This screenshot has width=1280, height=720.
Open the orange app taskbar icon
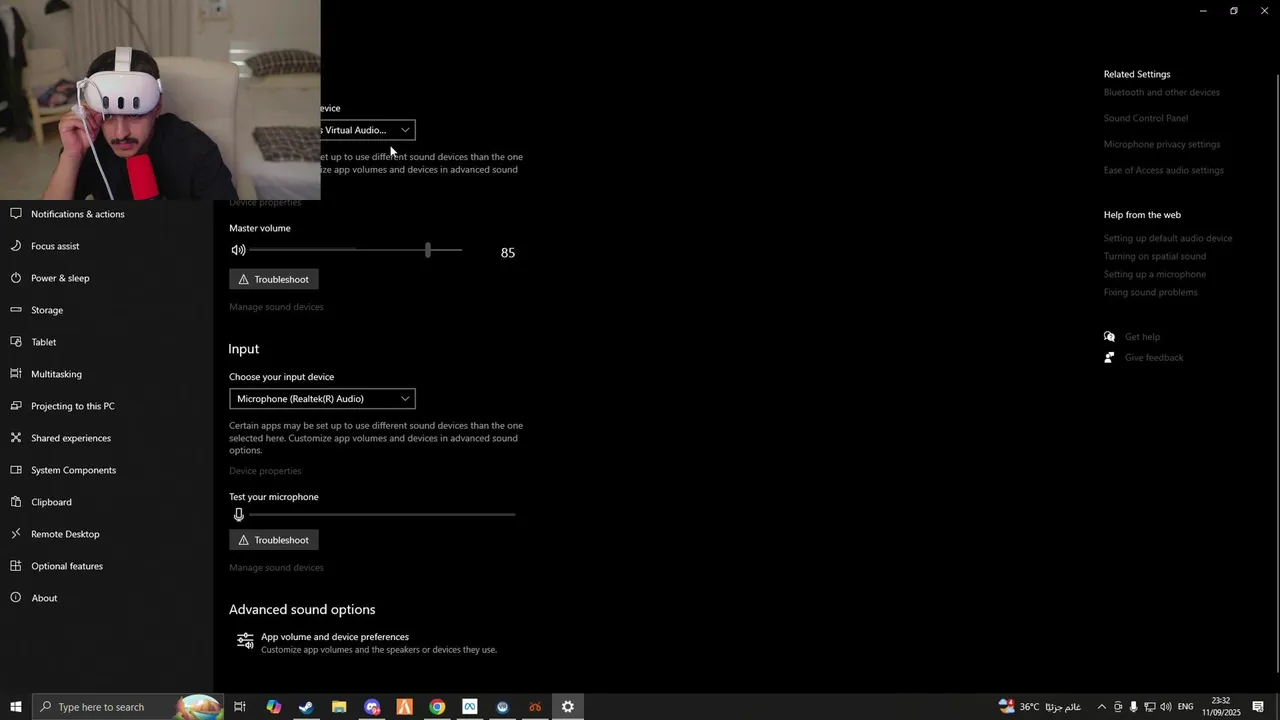(x=404, y=707)
